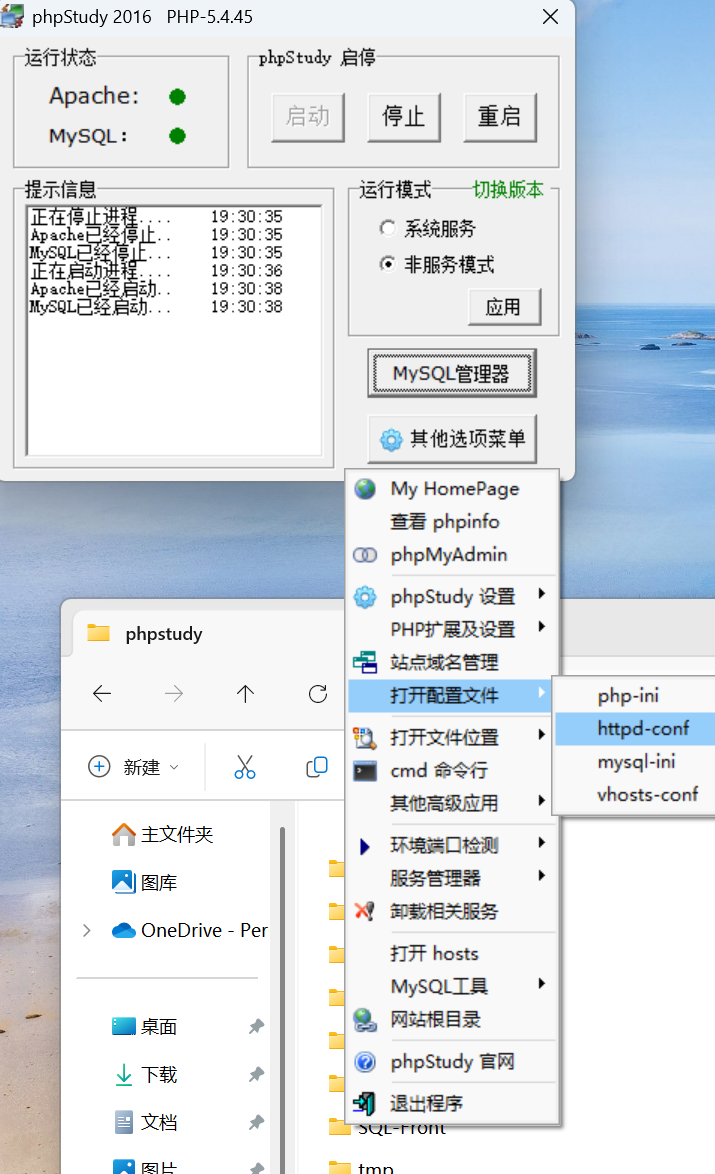Expand the PHP扩展及设置 submenu
Viewport: 715px width, 1174px height.
click(x=541, y=627)
